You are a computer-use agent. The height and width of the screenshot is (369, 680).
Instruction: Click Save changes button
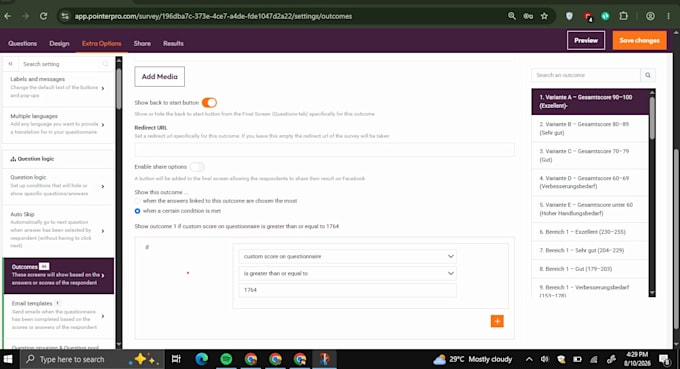639,40
